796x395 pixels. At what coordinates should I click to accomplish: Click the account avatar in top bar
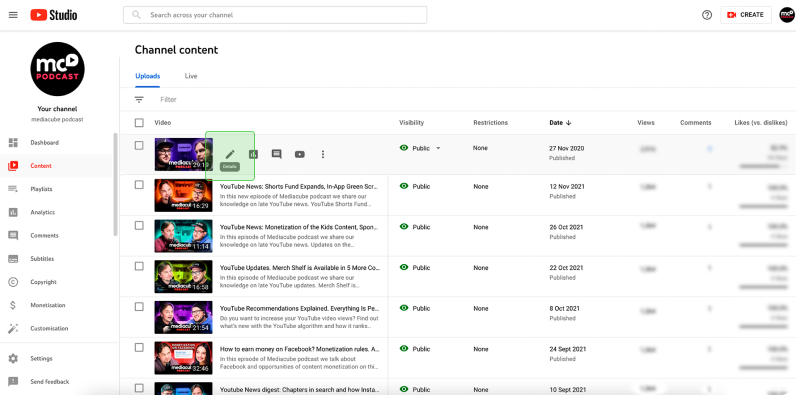coord(787,15)
